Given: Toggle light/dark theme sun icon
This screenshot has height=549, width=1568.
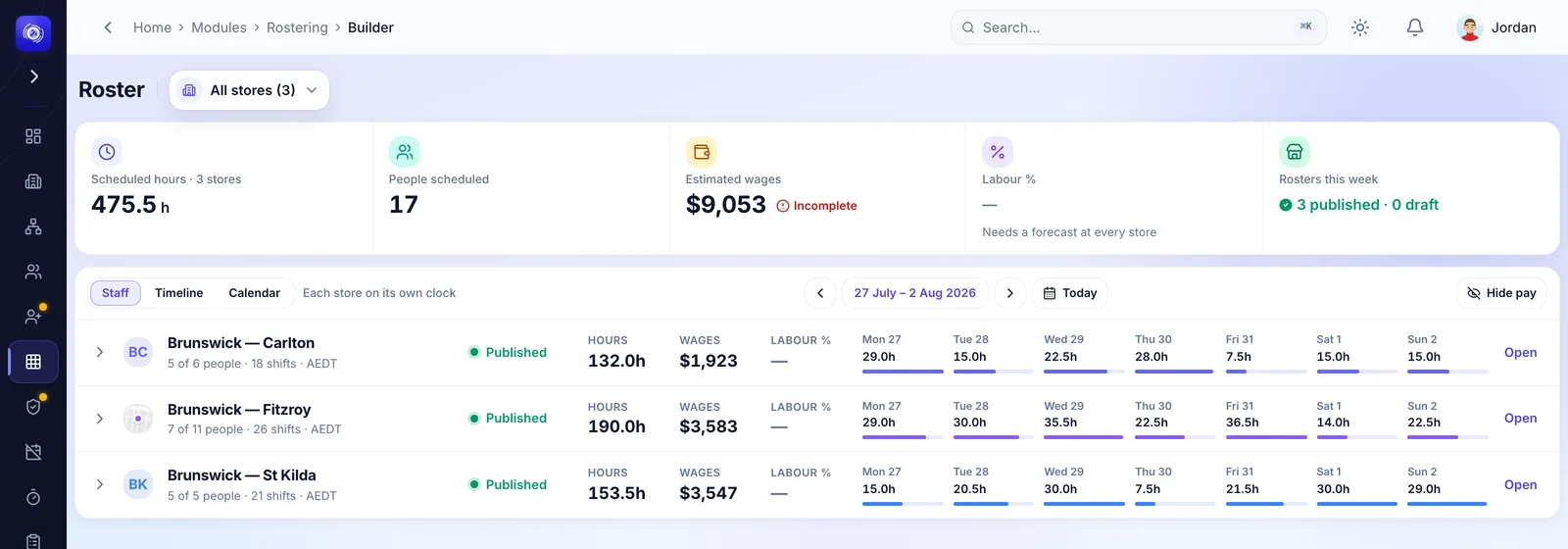Looking at the screenshot, I should [1360, 27].
